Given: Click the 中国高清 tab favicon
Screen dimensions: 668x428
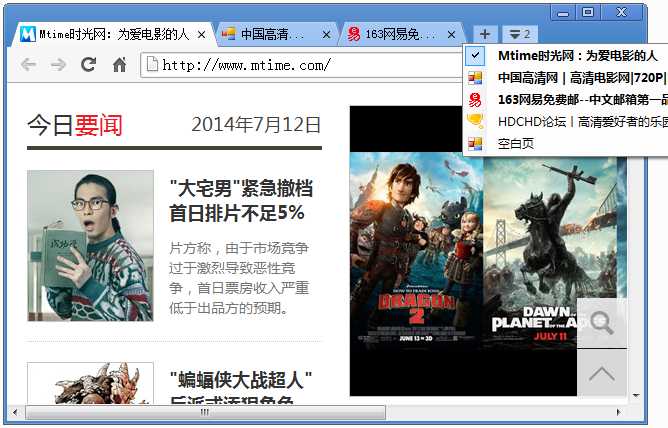Looking at the screenshot, I should click(229, 34).
